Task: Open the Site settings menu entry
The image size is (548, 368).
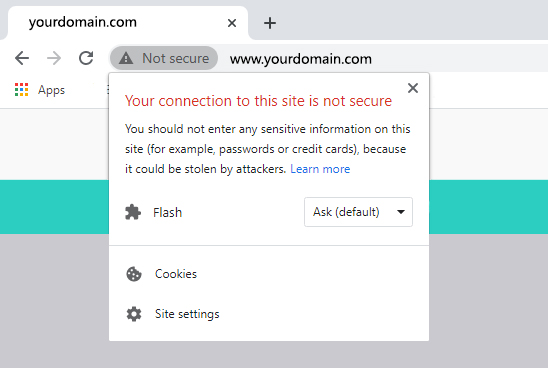Action: tap(269, 314)
